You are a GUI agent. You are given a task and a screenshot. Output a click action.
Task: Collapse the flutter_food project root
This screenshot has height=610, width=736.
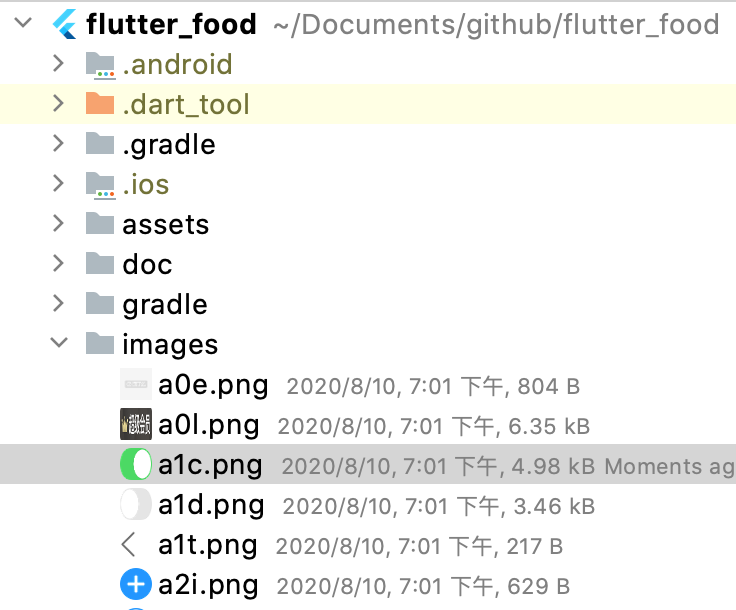tap(28, 24)
